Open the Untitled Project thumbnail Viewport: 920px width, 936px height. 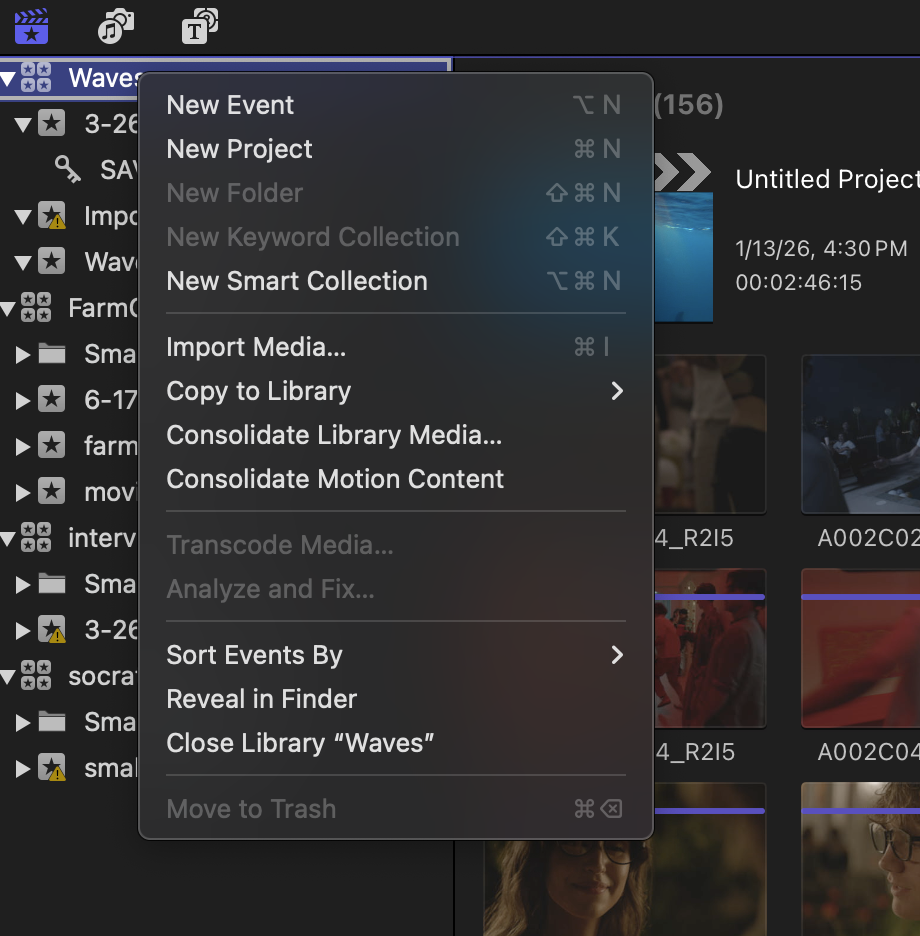pos(683,257)
